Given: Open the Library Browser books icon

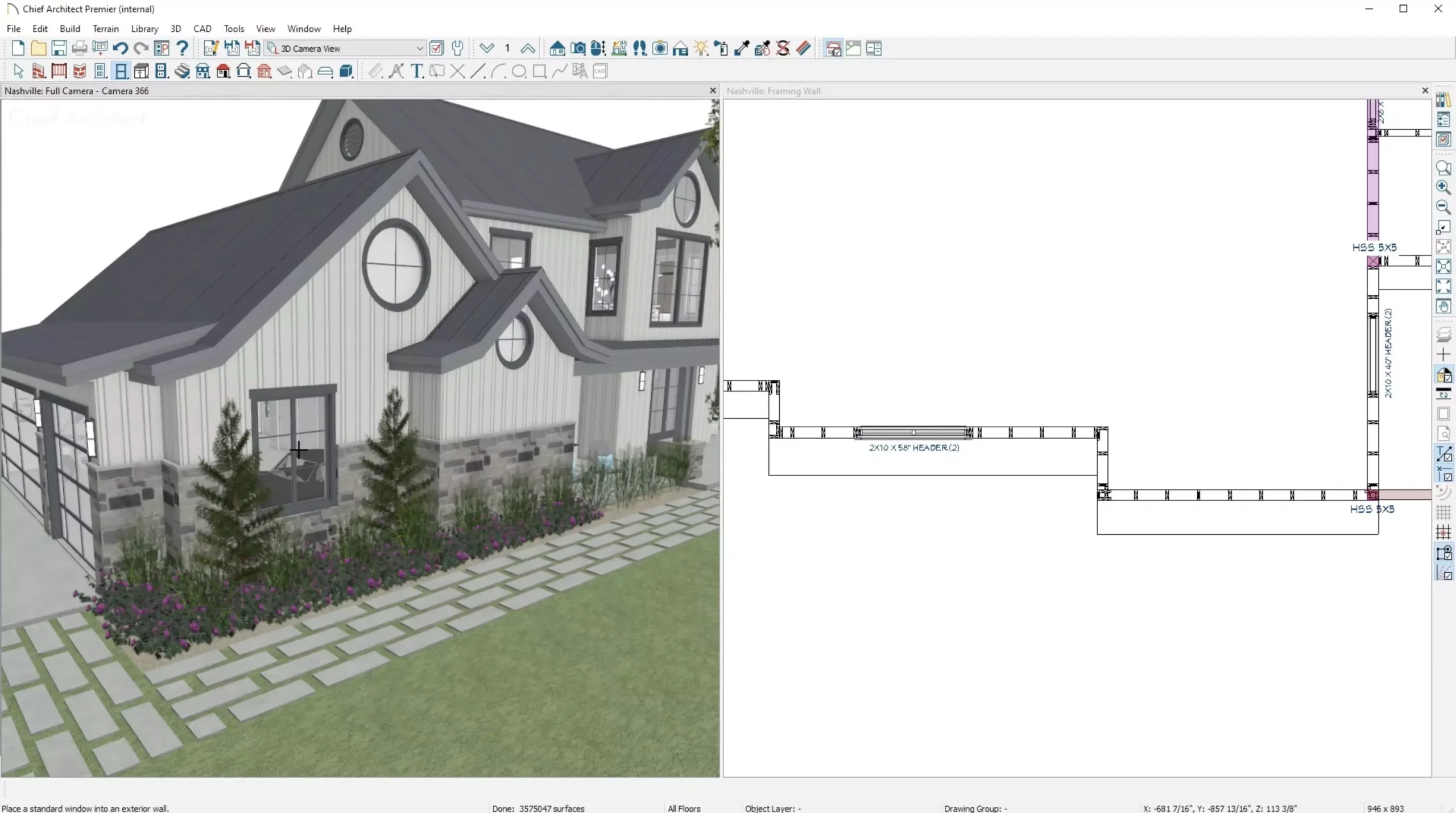Looking at the screenshot, I should [x=1443, y=100].
